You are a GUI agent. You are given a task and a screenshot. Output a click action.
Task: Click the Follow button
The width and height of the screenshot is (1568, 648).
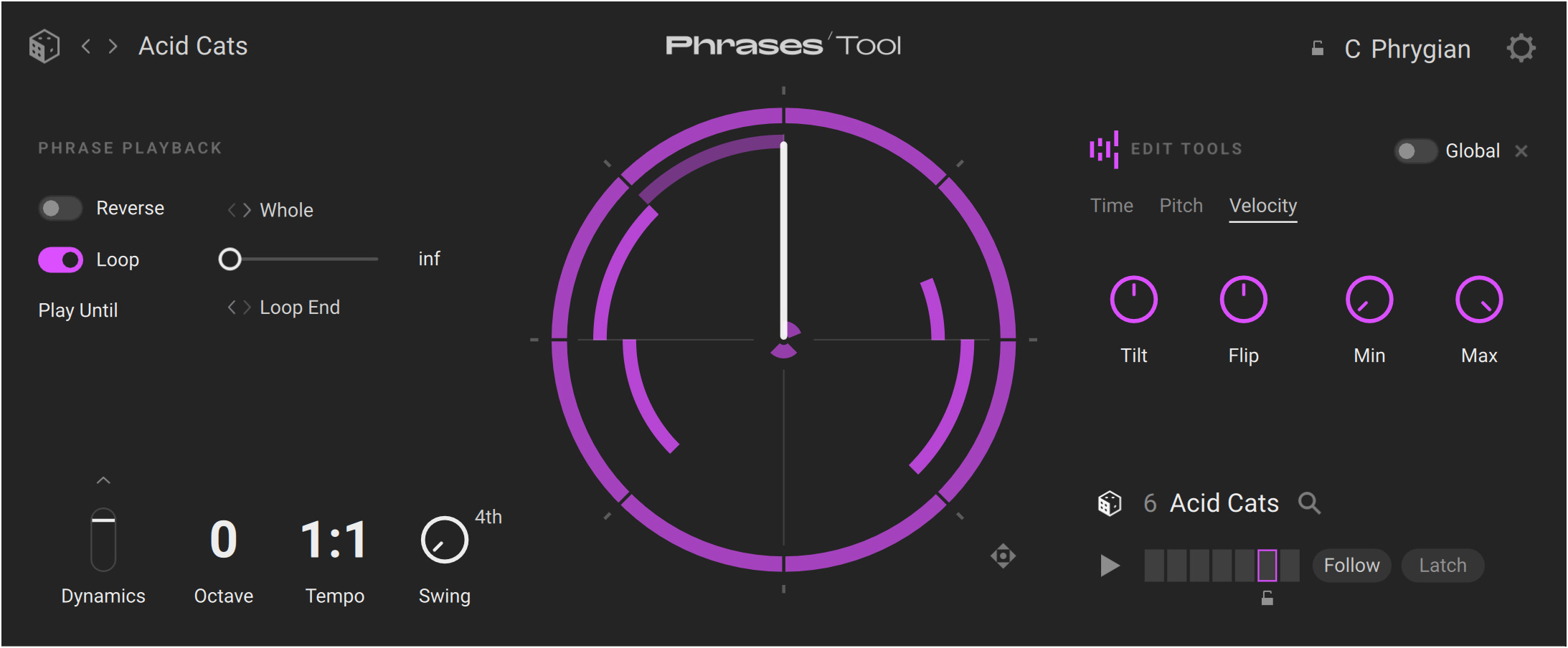[1351, 566]
